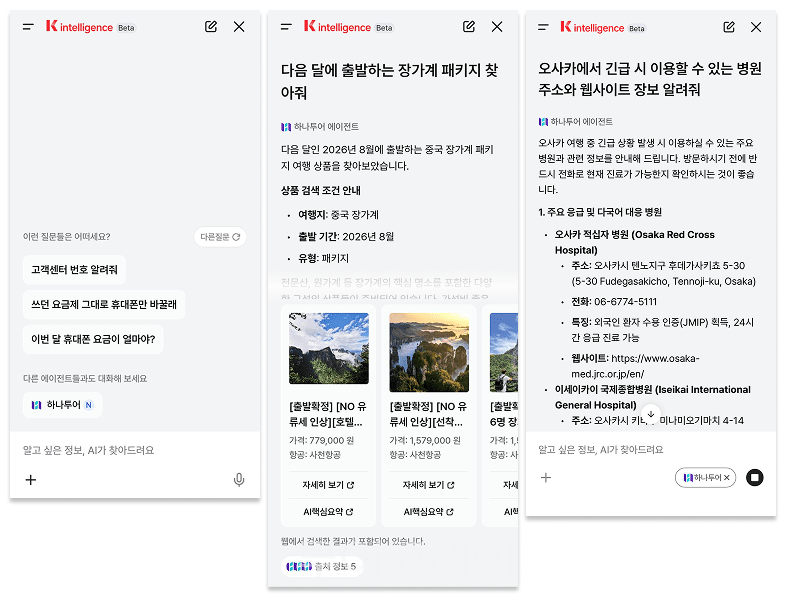Start new chat in left panel
This screenshot has width=786, height=596.
pyautogui.click(x=211, y=27)
